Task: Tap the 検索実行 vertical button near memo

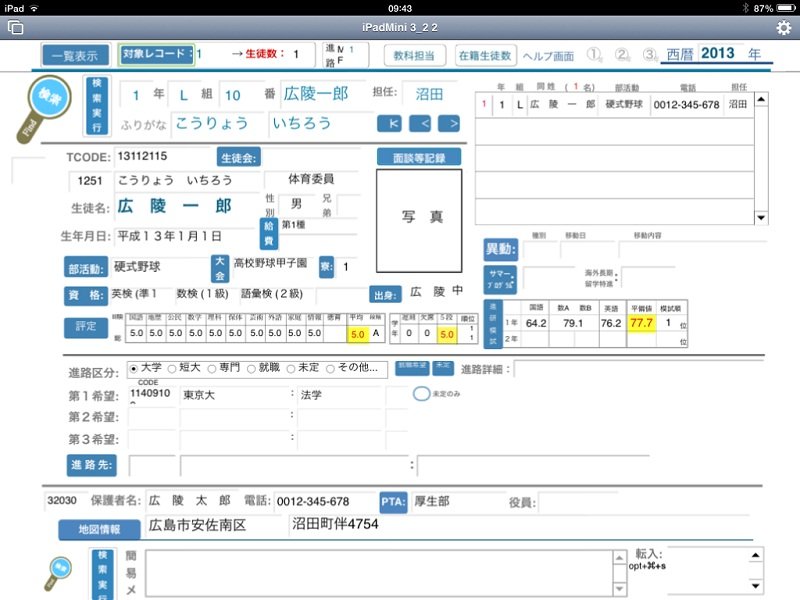Action: pos(102,574)
